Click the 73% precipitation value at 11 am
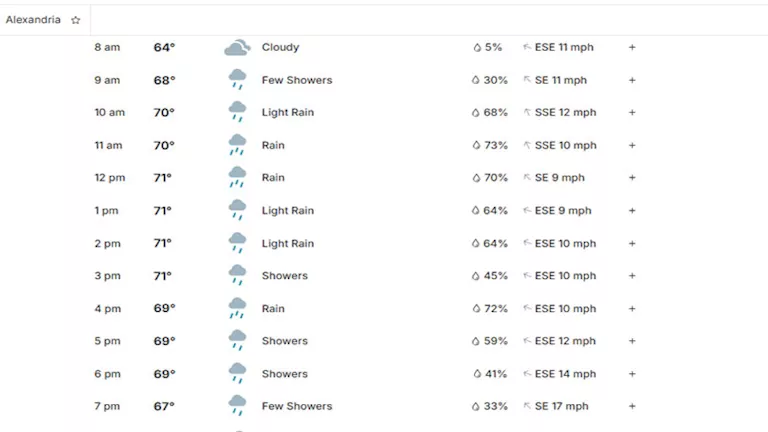This screenshot has width=768, height=432. [x=496, y=146]
